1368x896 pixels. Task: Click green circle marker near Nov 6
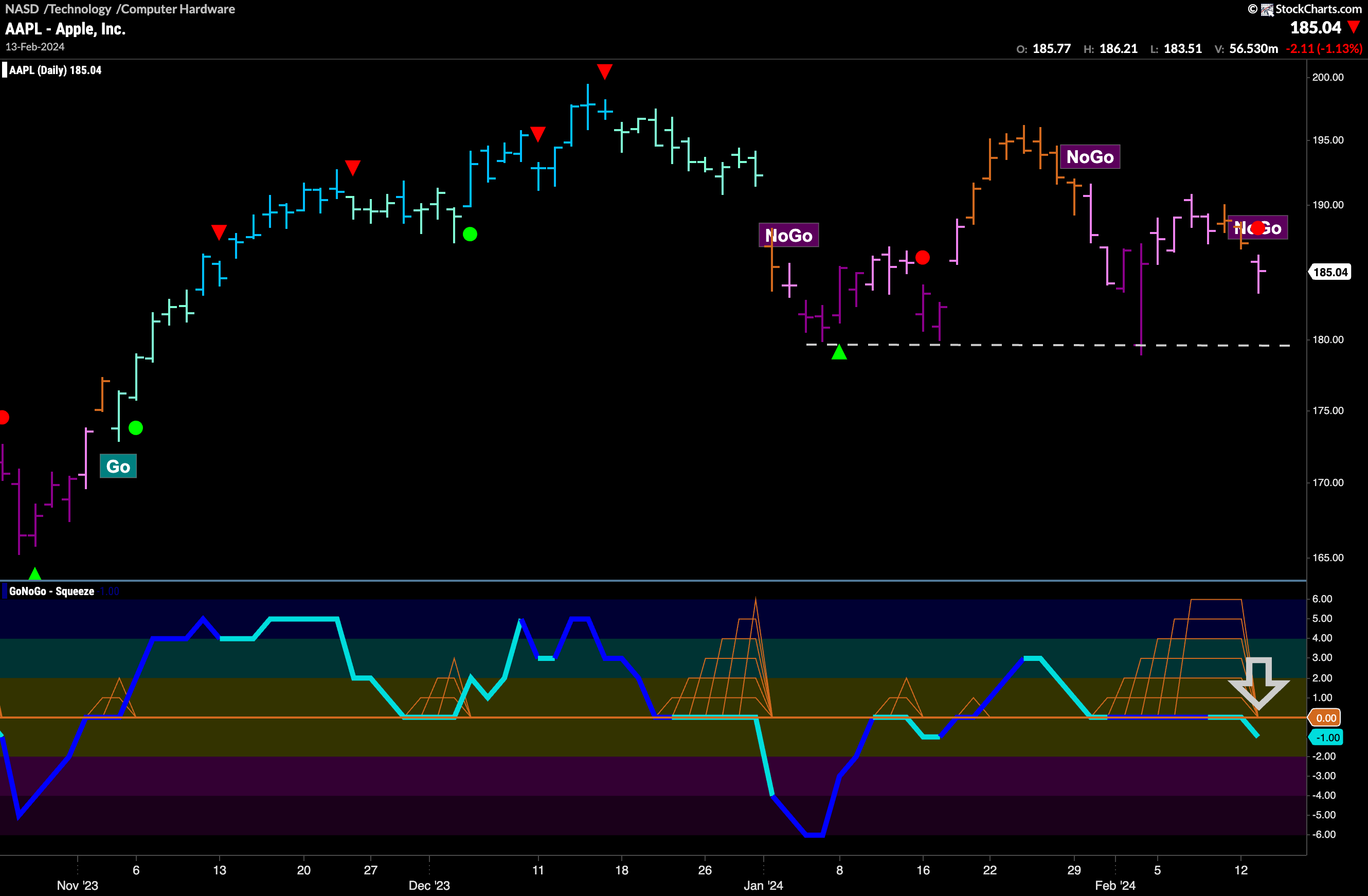point(136,427)
